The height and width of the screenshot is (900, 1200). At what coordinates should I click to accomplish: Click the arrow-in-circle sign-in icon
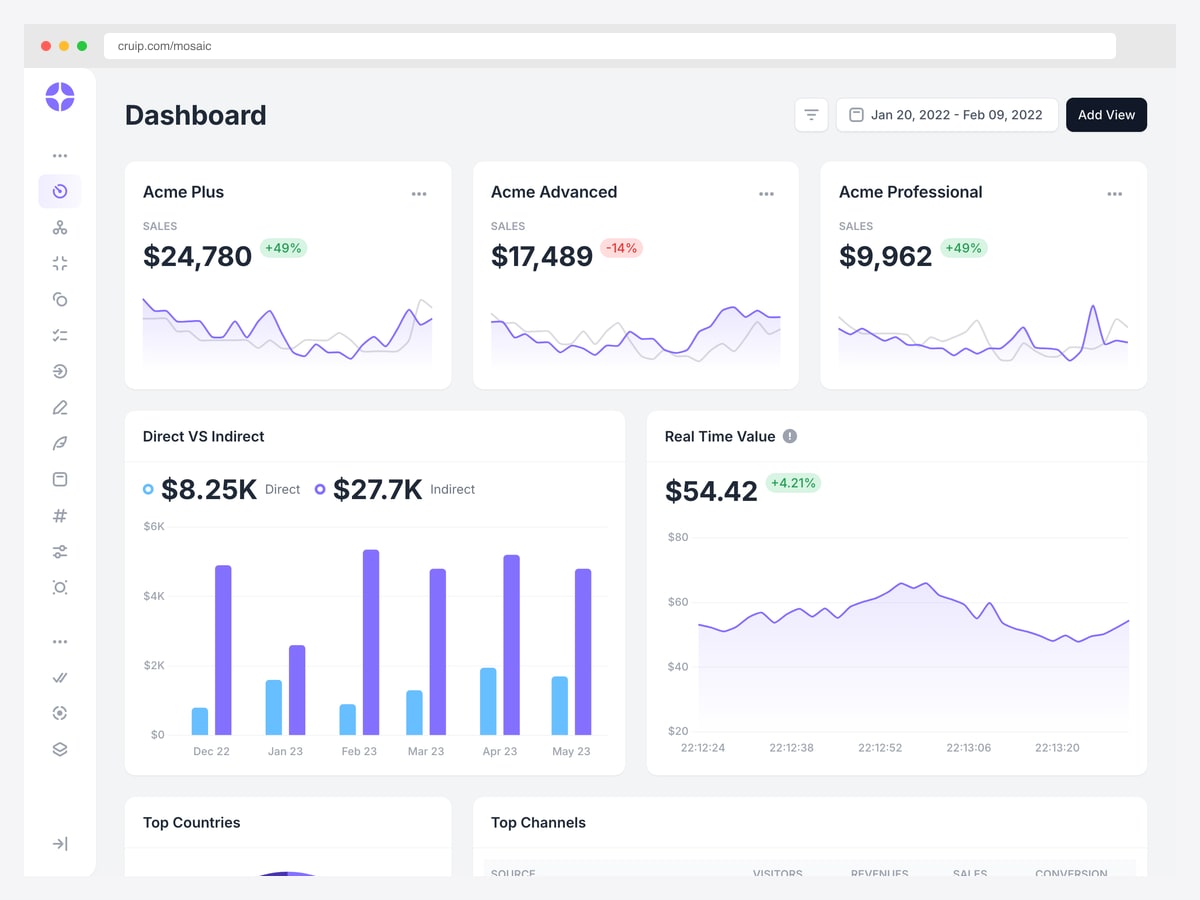pyautogui.click(x=60, y=371)
